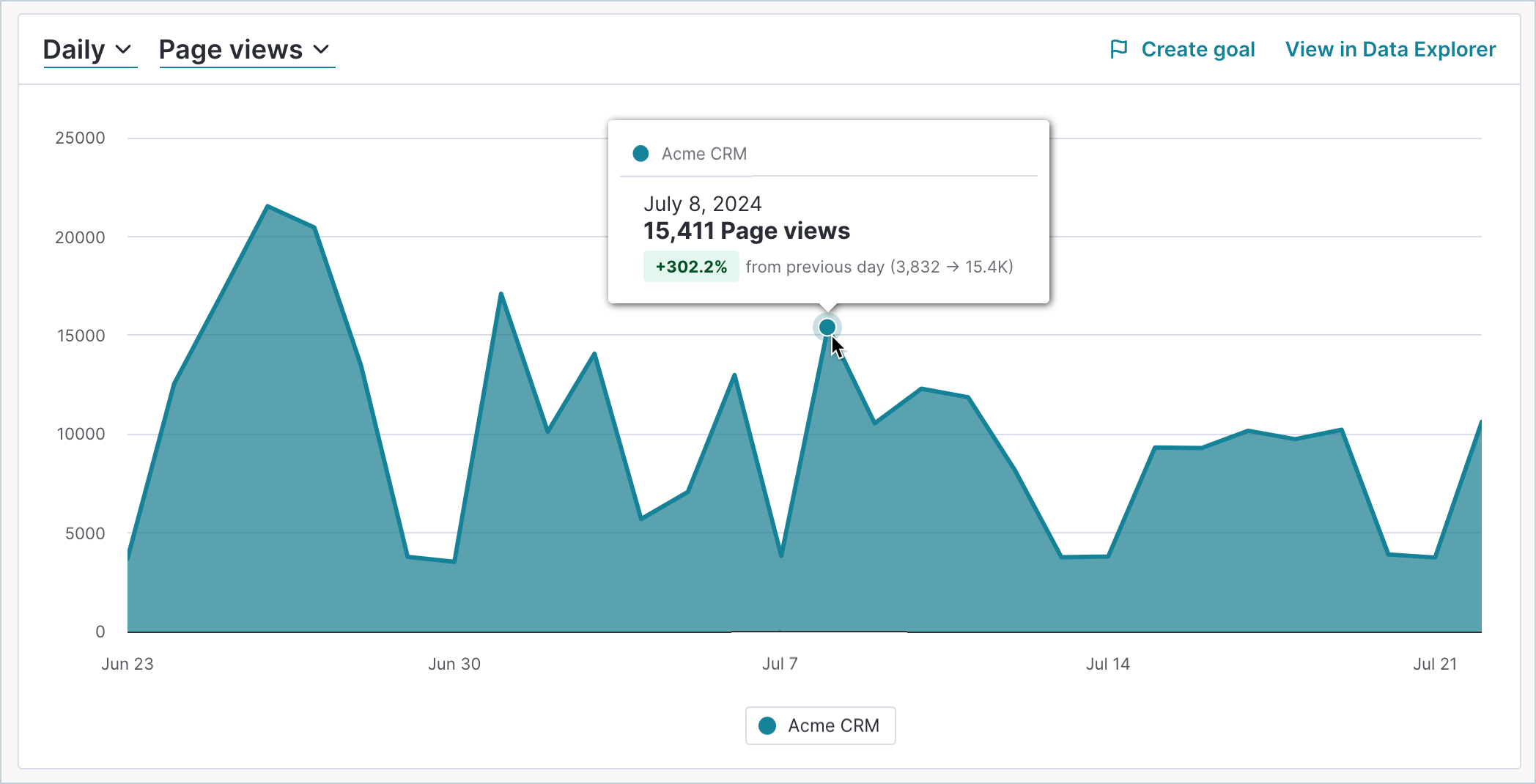Click the Jul 21 axis label

[1435, 664]
